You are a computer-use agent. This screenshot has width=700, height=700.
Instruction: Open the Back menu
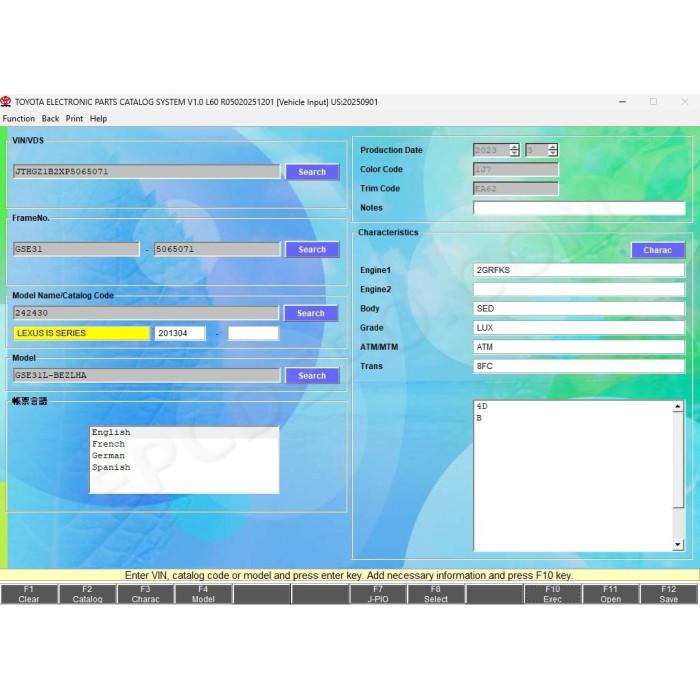(50, 119)
